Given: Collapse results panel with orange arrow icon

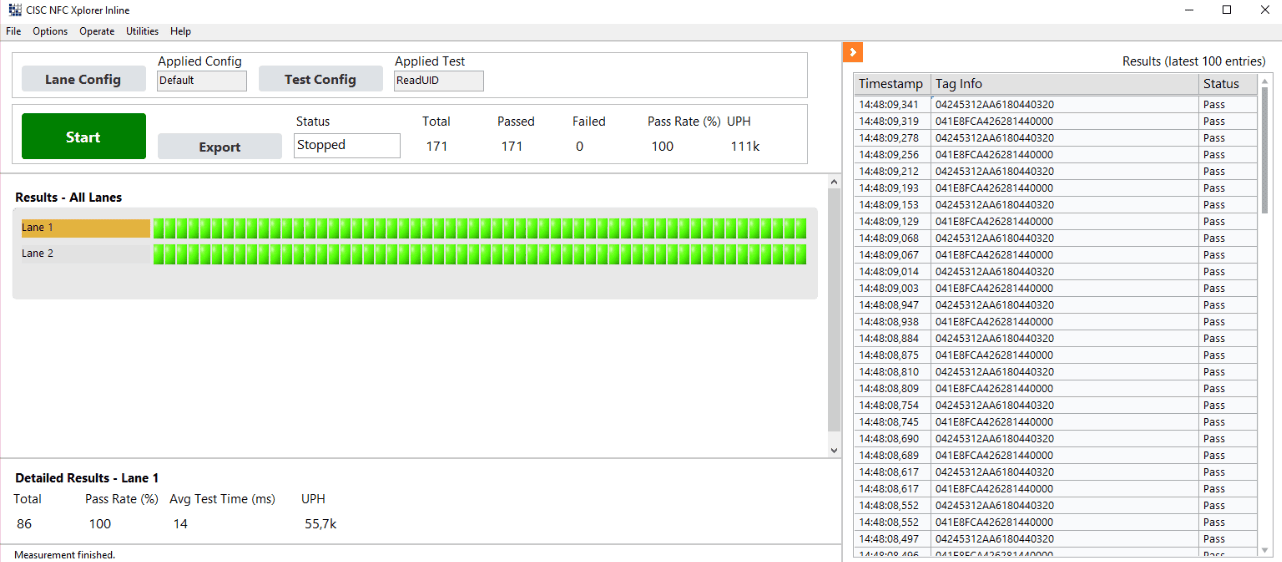Looking at the screenshot, I should pyautogui.click(x=853, y=52).
